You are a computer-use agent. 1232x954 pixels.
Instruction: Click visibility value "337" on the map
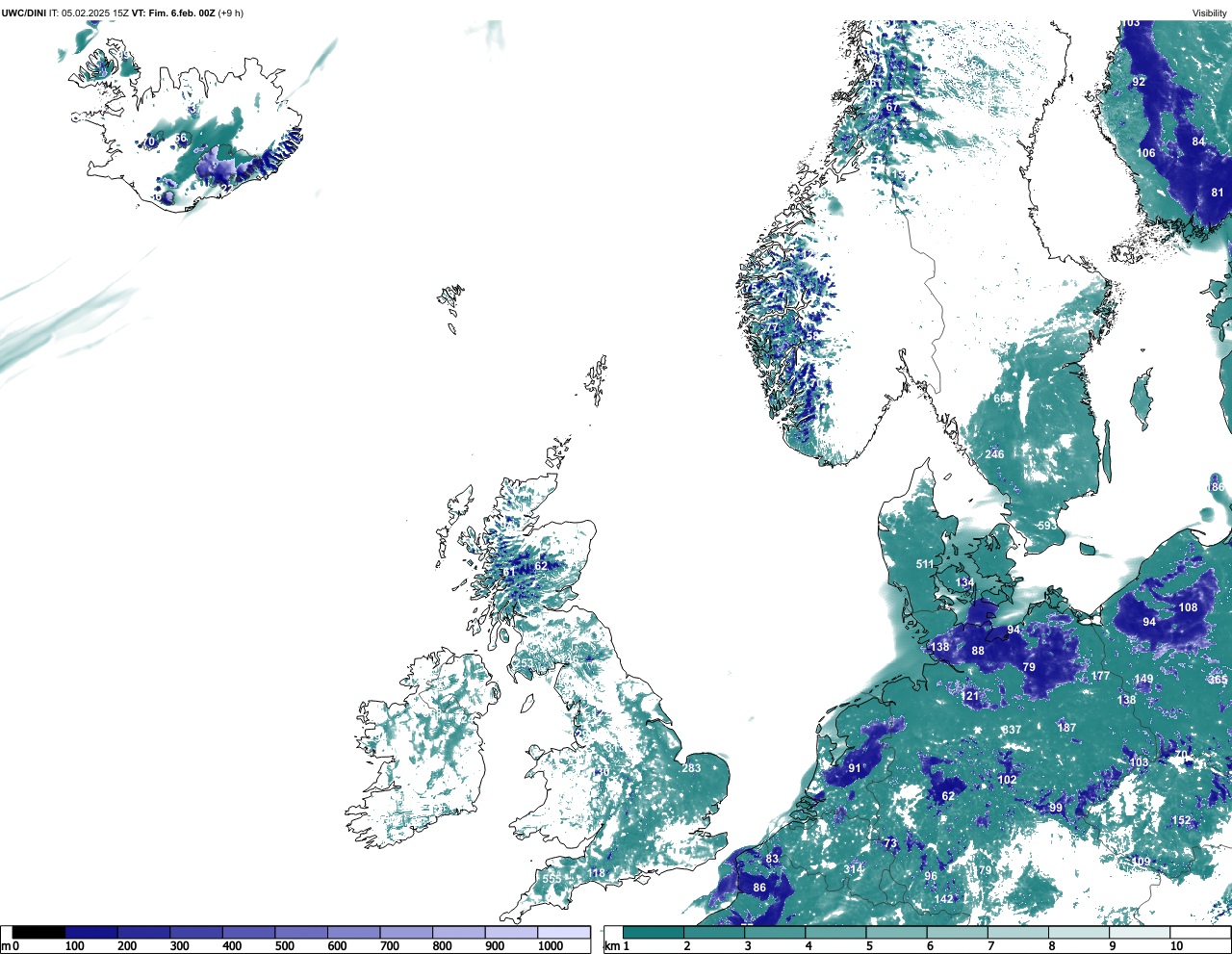1012,730
